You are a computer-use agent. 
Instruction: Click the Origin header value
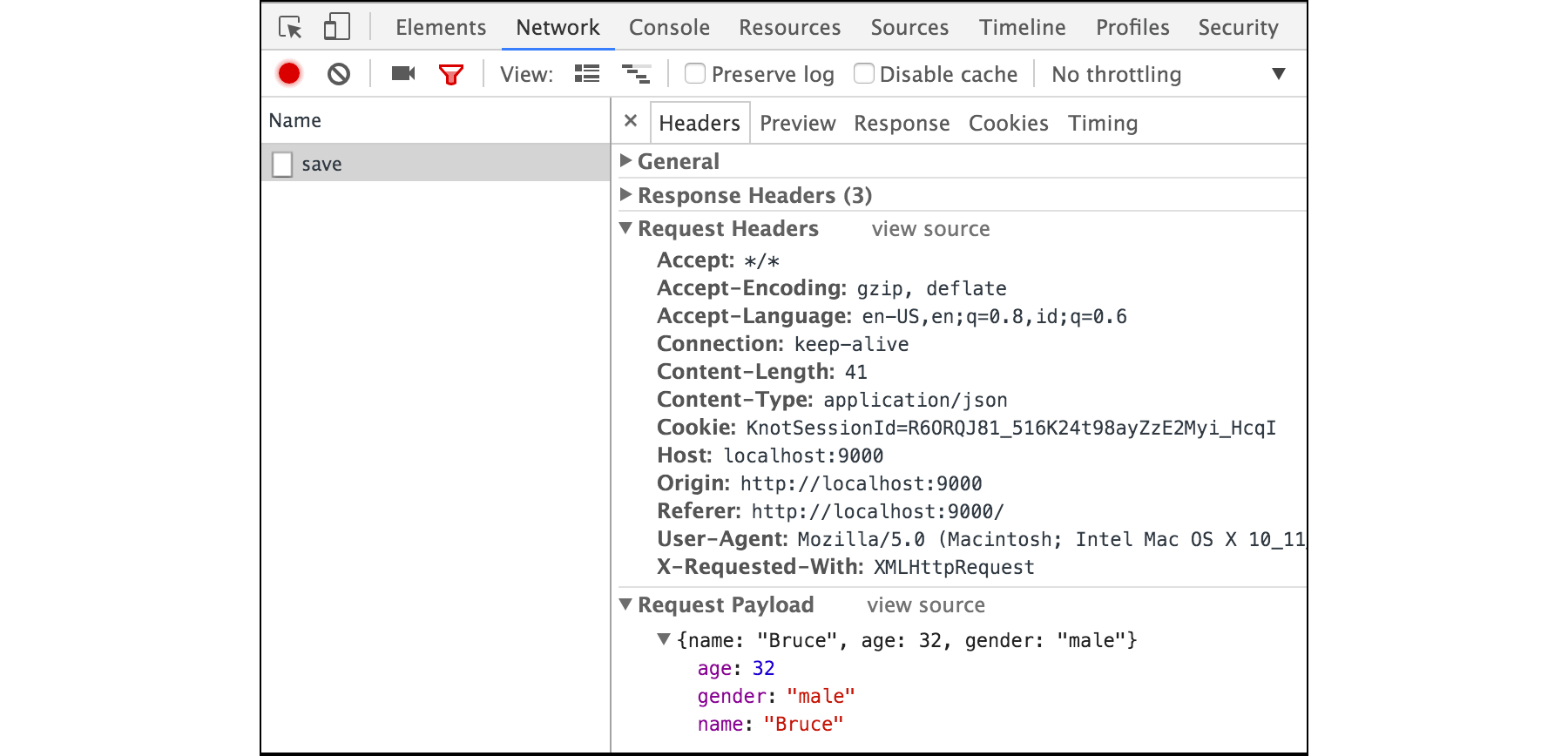tap(861, 483)
